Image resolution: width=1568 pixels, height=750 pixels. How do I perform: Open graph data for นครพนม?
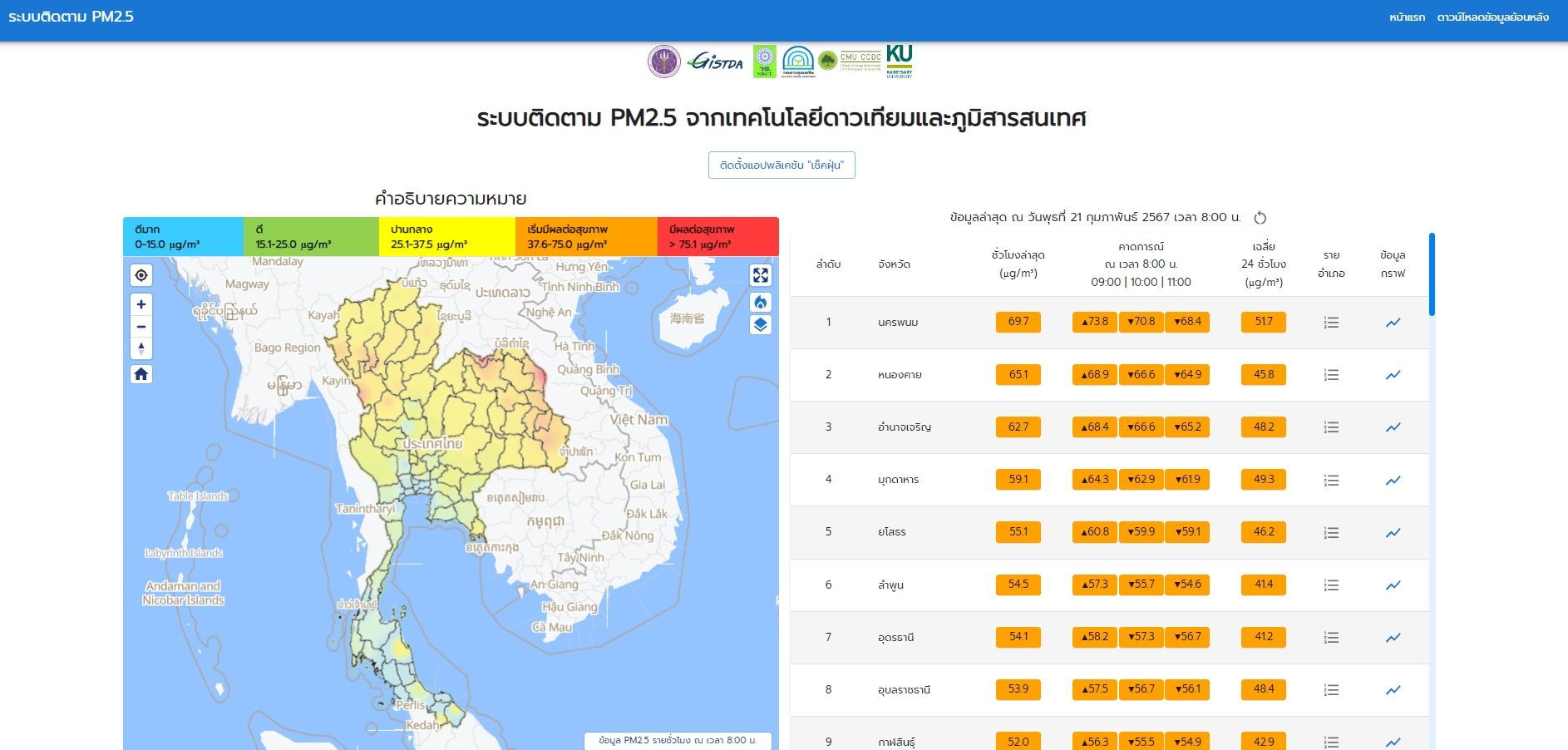[x=1393, y=323]
